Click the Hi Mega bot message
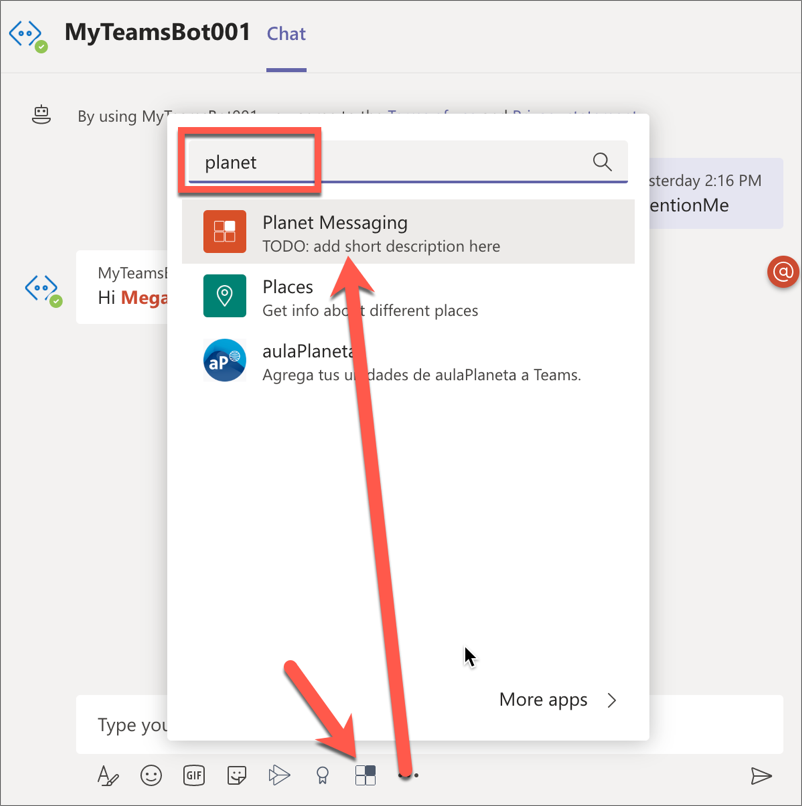 tap(122, 287)
